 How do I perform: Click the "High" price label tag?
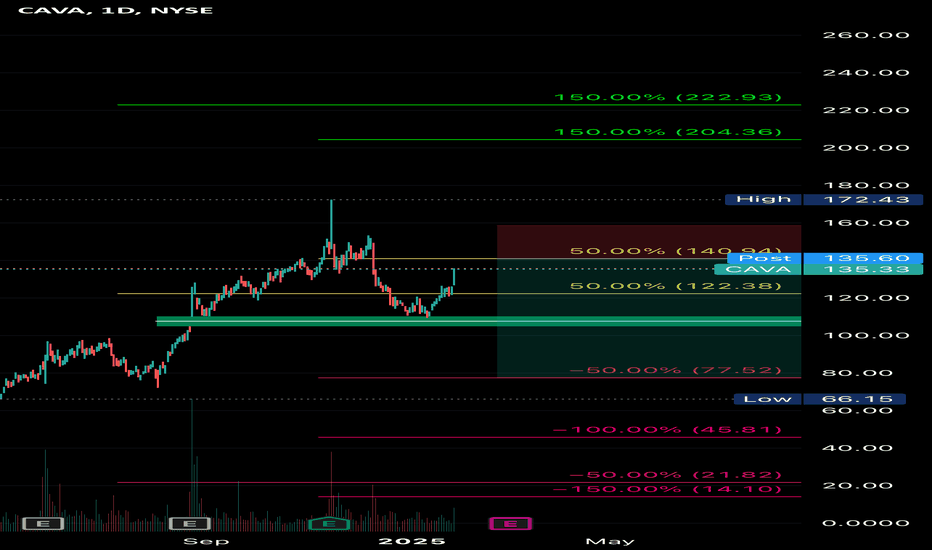[763, 199]
